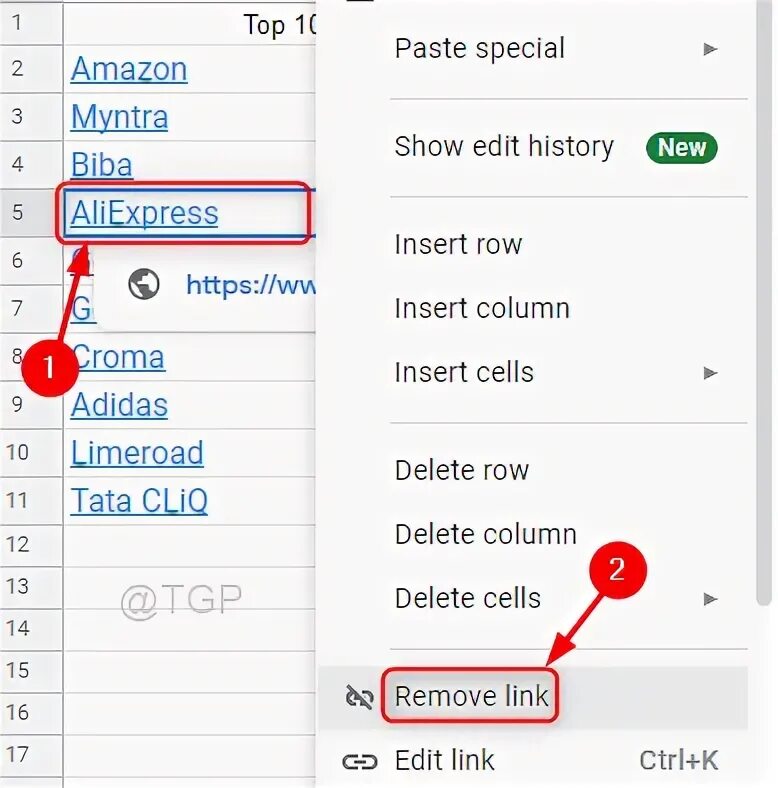This screenshot has height=788, width=778.
Task: Select row header 2
Action: click(31, 69)
